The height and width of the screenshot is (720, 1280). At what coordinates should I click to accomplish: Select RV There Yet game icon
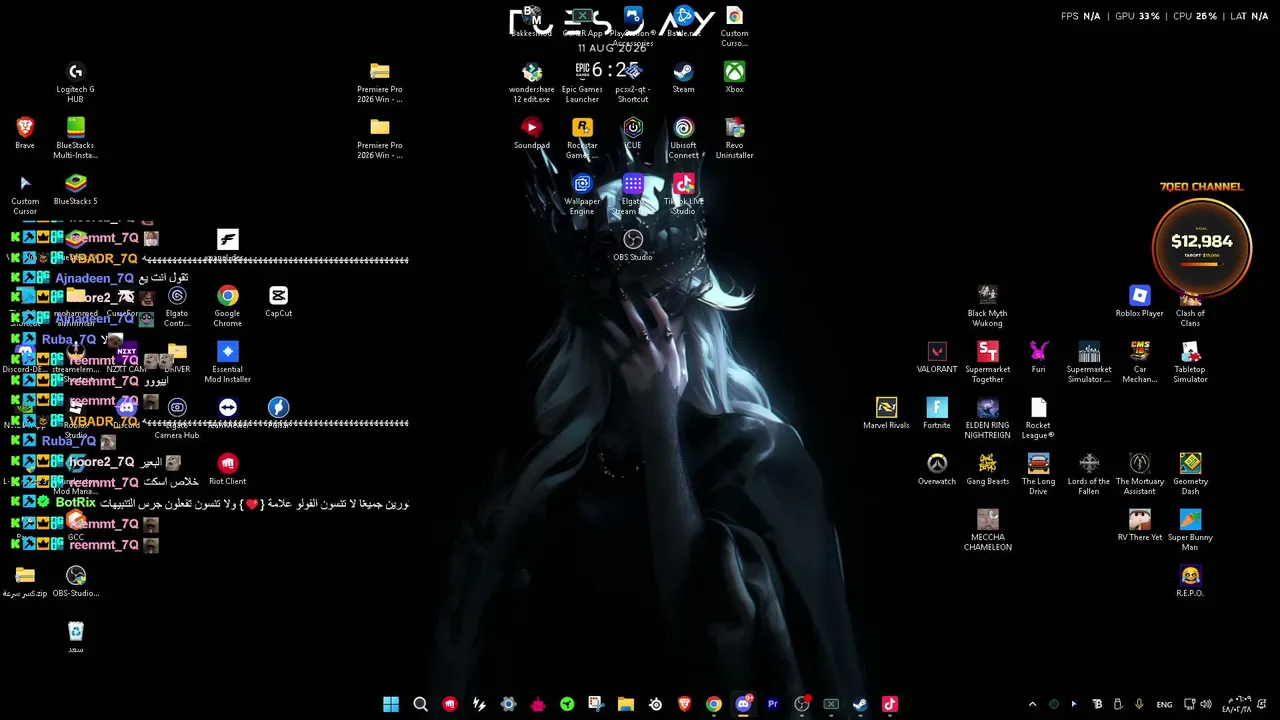pos(1139,525)
